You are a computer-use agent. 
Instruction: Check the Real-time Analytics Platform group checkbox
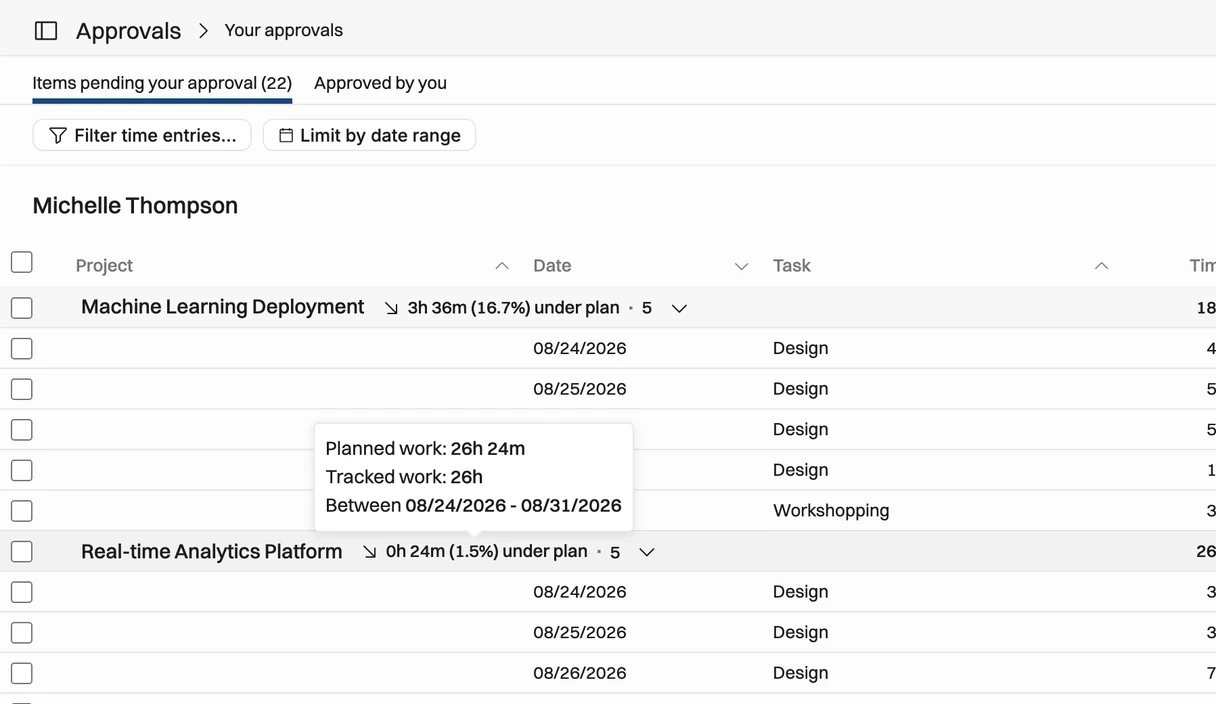(22, 552)
